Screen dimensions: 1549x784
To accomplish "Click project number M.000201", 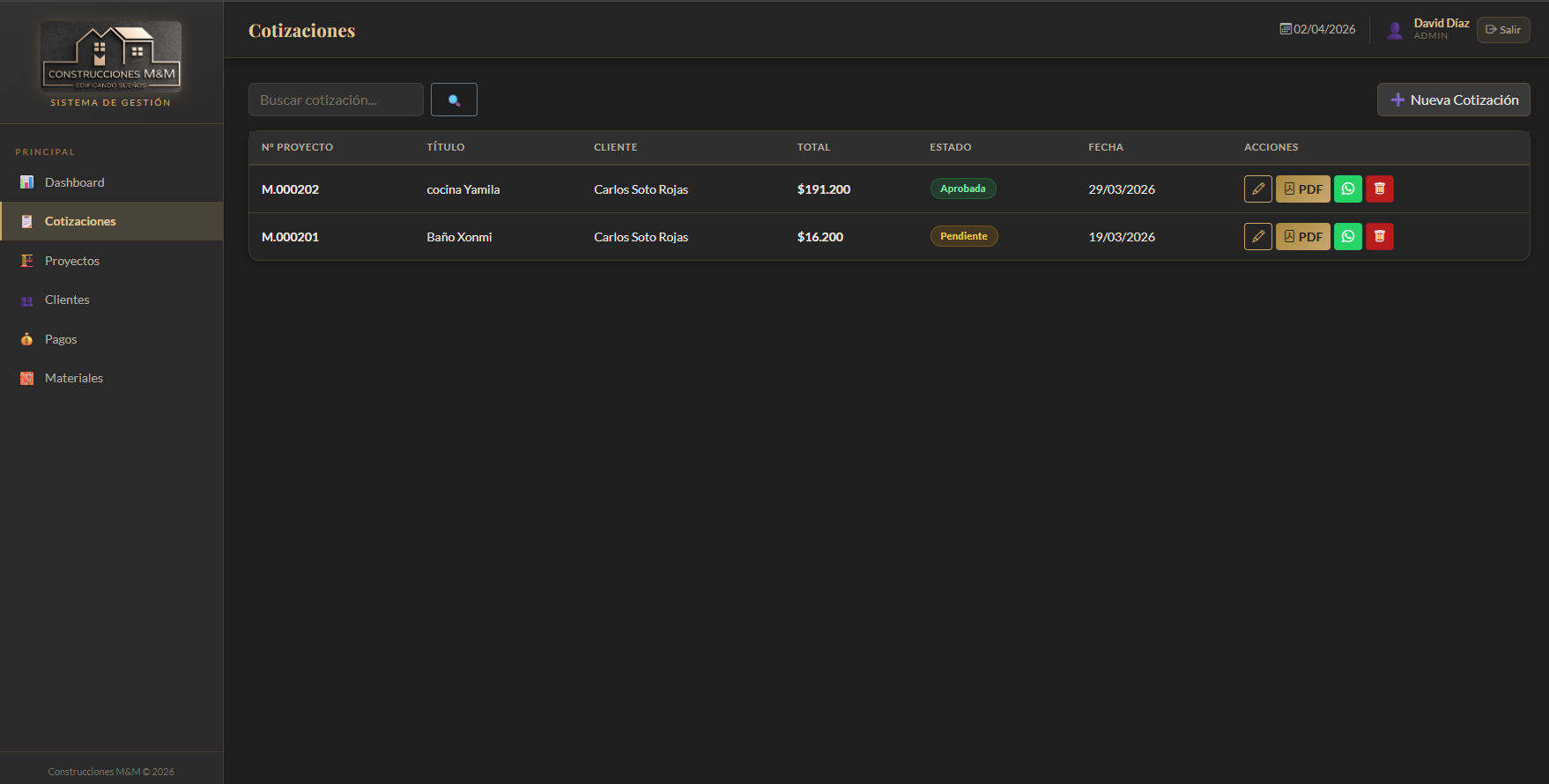I will point(290,237).
